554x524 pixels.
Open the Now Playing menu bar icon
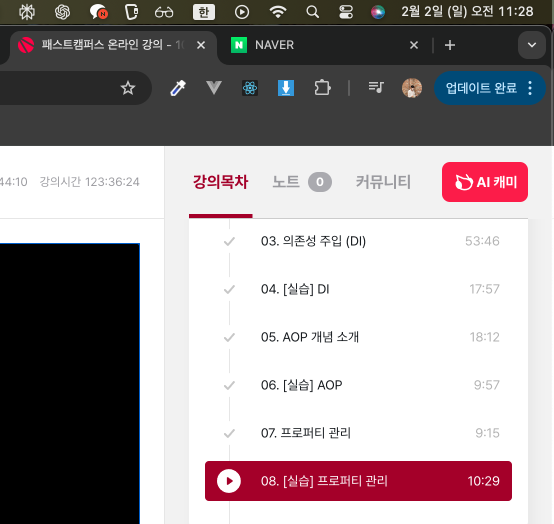point(242,12)
